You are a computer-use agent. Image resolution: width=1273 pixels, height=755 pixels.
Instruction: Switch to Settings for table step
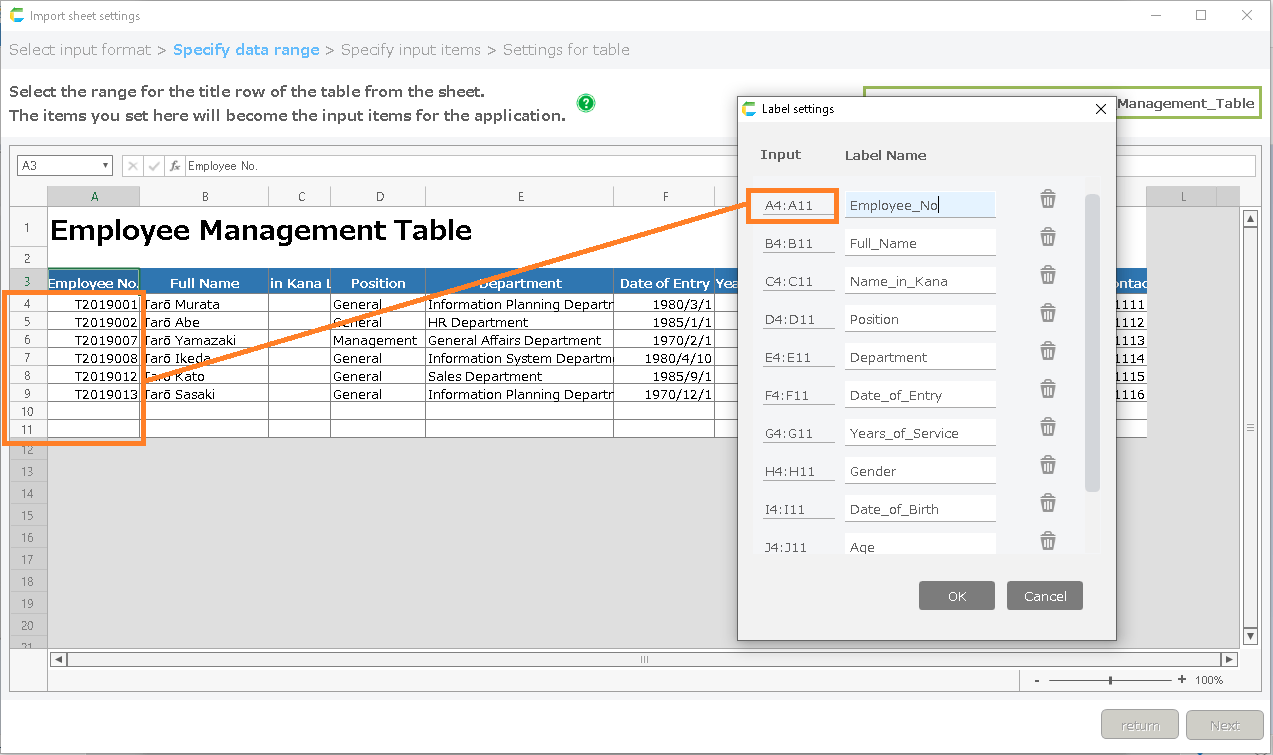tap(566, 50)
